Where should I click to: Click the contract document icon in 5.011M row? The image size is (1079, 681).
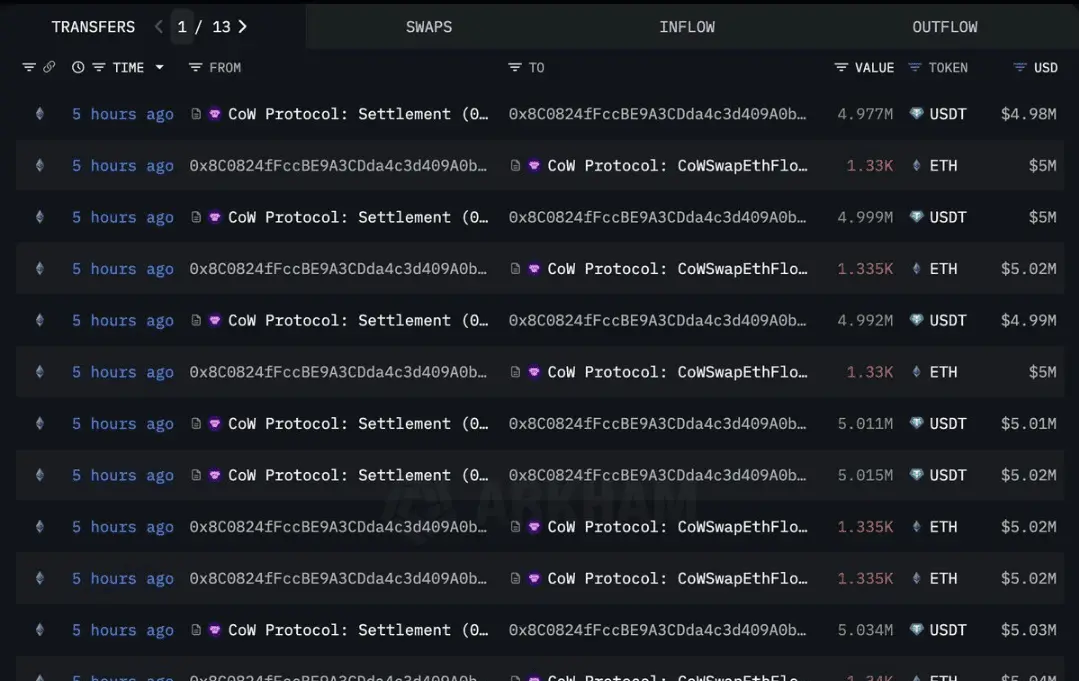196,423
